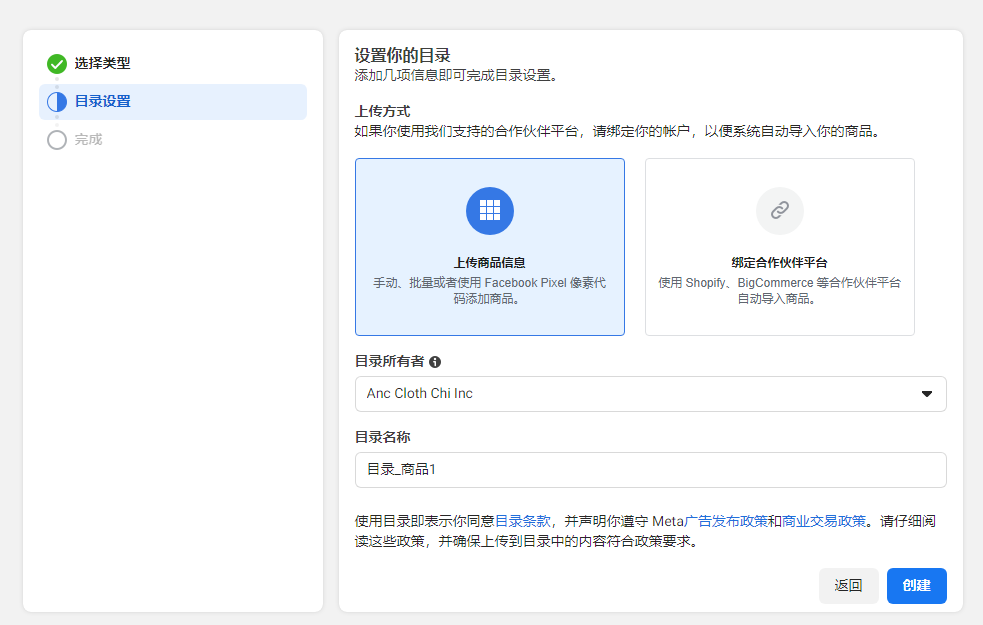Click the Facebook Pixel description text
This screenshot has height=625, width=983.
(x=490, y=291)
